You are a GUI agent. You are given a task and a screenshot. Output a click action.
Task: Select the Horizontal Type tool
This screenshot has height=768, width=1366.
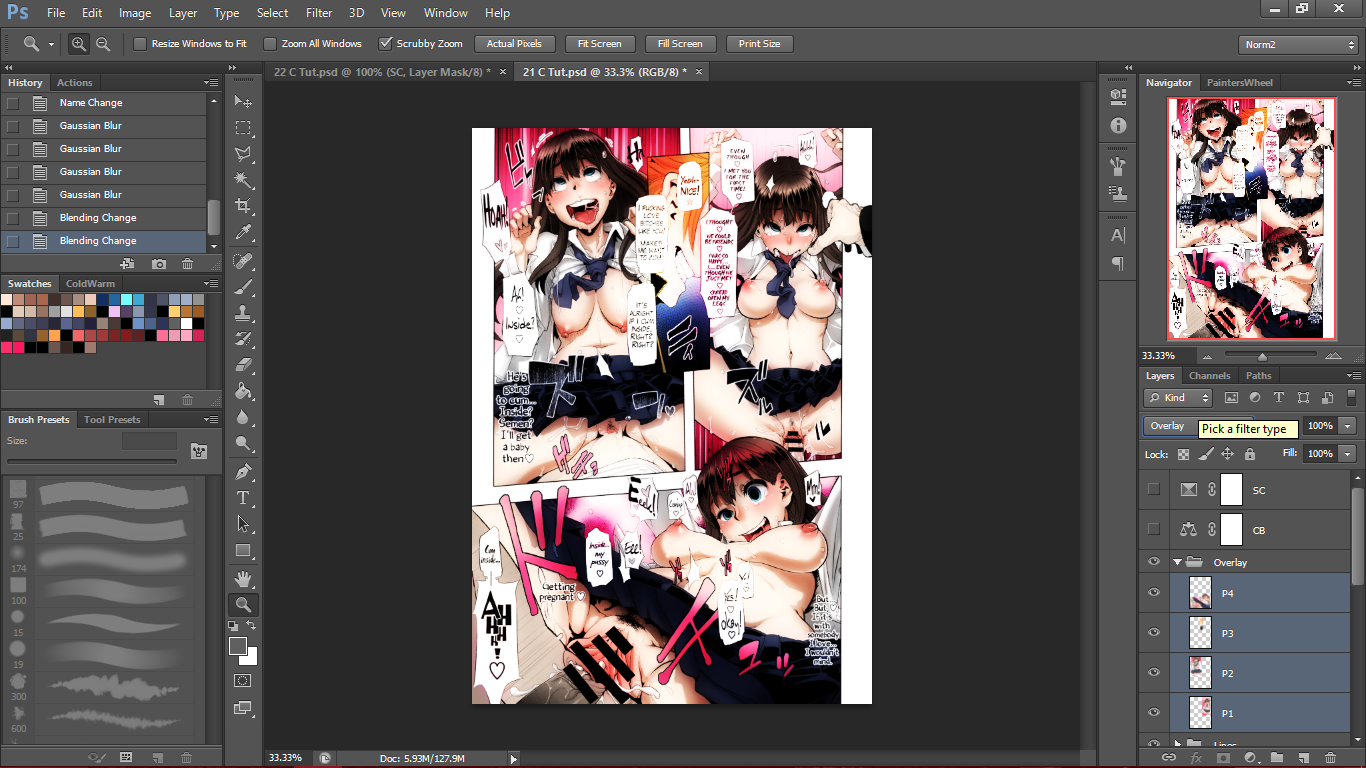pos(243,498)
